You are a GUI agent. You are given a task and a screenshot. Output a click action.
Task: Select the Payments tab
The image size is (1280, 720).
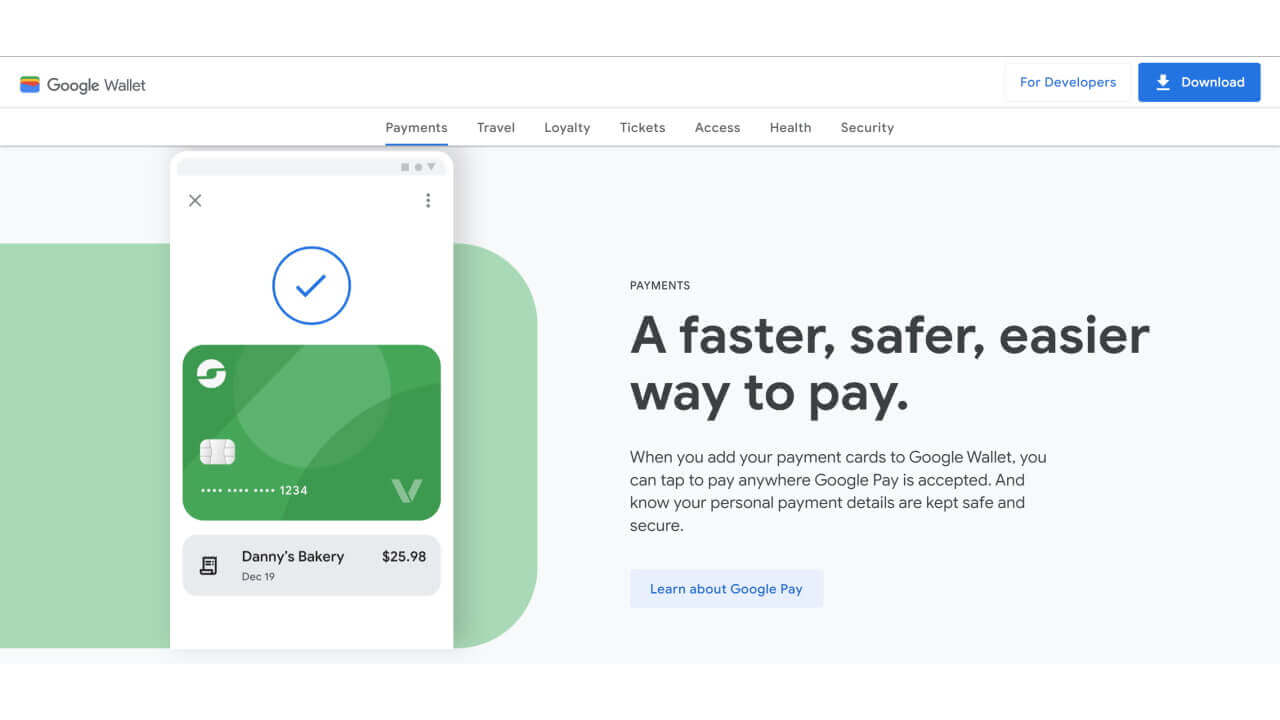pos(417,127)
